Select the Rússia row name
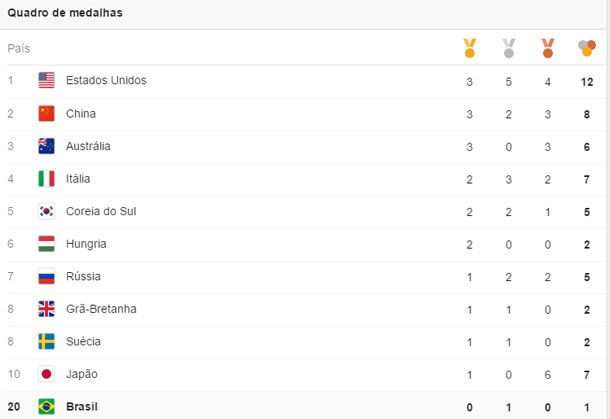Image resolution: width=610 pixels, height=419 pixels. click(x=83, y=276)
